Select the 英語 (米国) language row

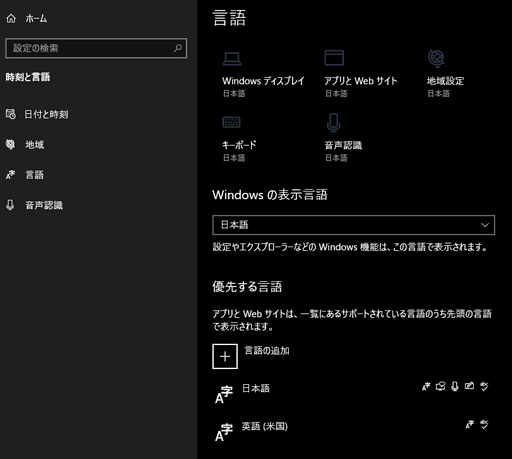[353, 432]
